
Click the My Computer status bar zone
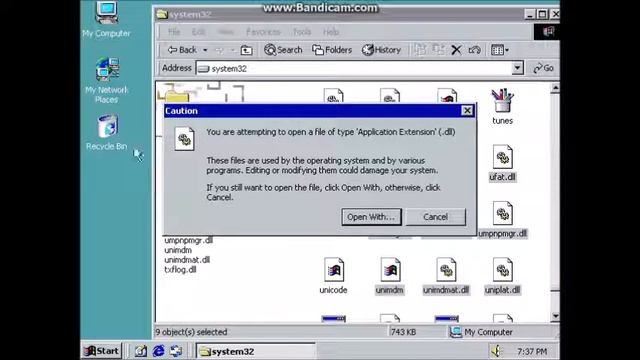(482, 332)
